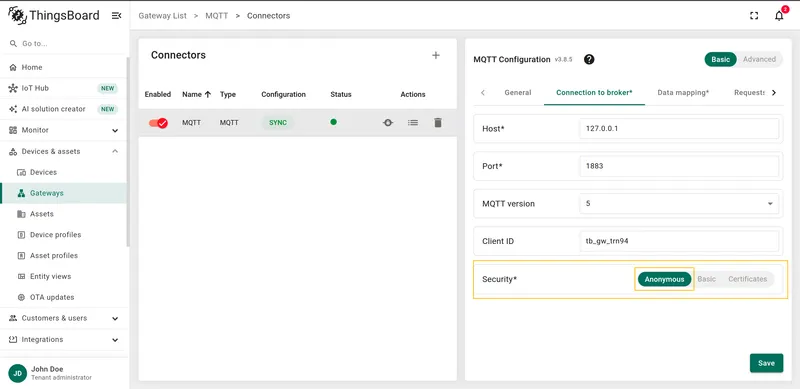Open the Requests tab
The width and height of the screenshot is (800, 389).
click(749, 92)
